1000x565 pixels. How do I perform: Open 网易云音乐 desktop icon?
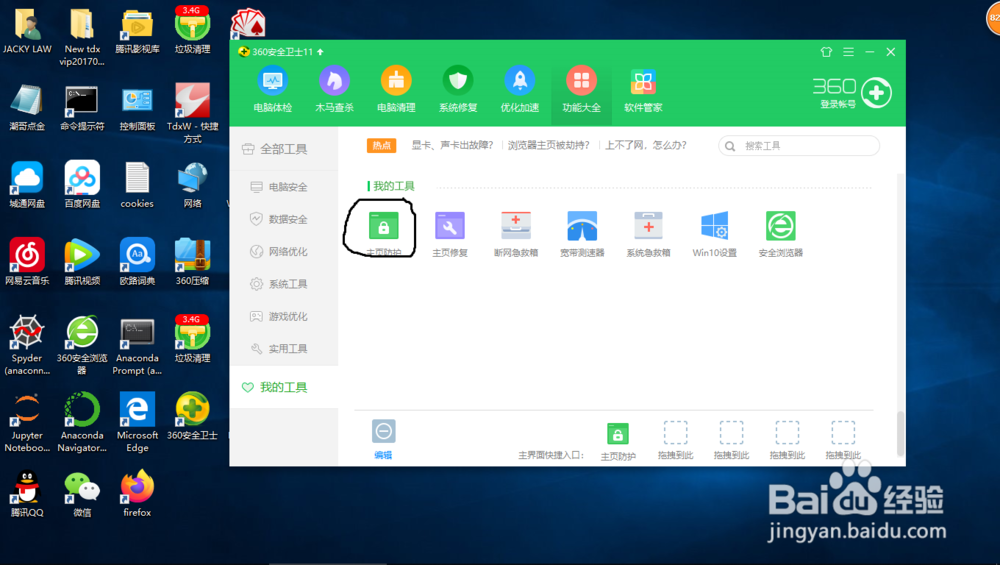27,261
